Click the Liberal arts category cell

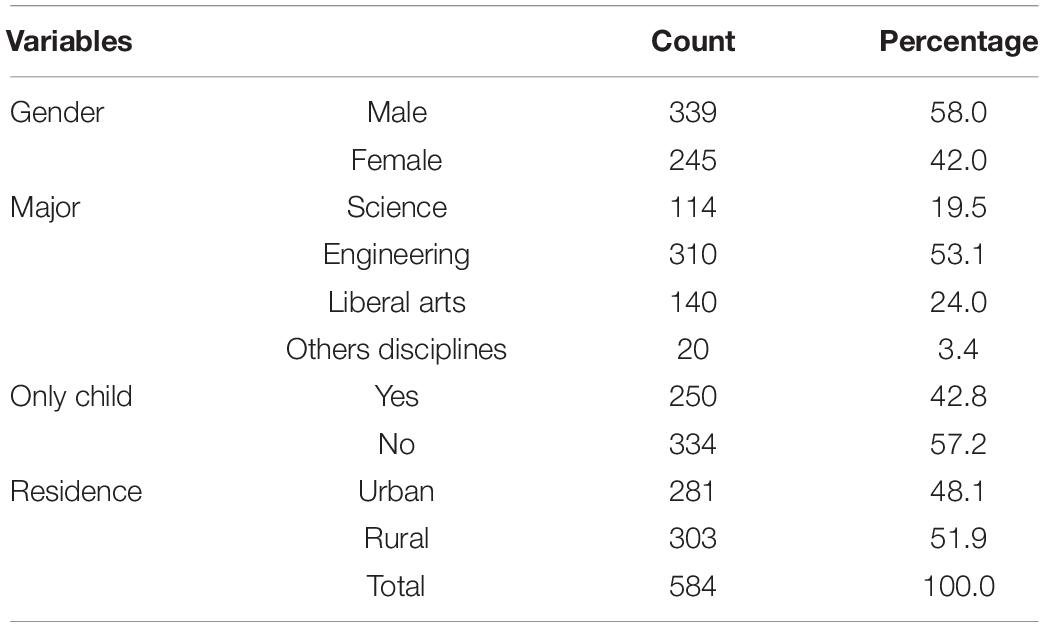[x=396, y=302]
